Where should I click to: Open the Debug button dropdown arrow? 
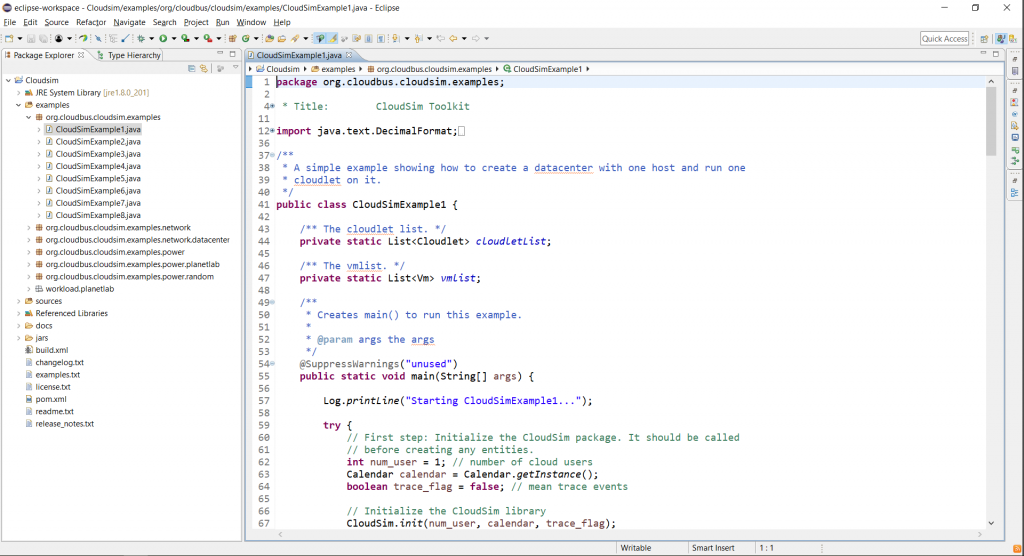(x=152, y=39)
